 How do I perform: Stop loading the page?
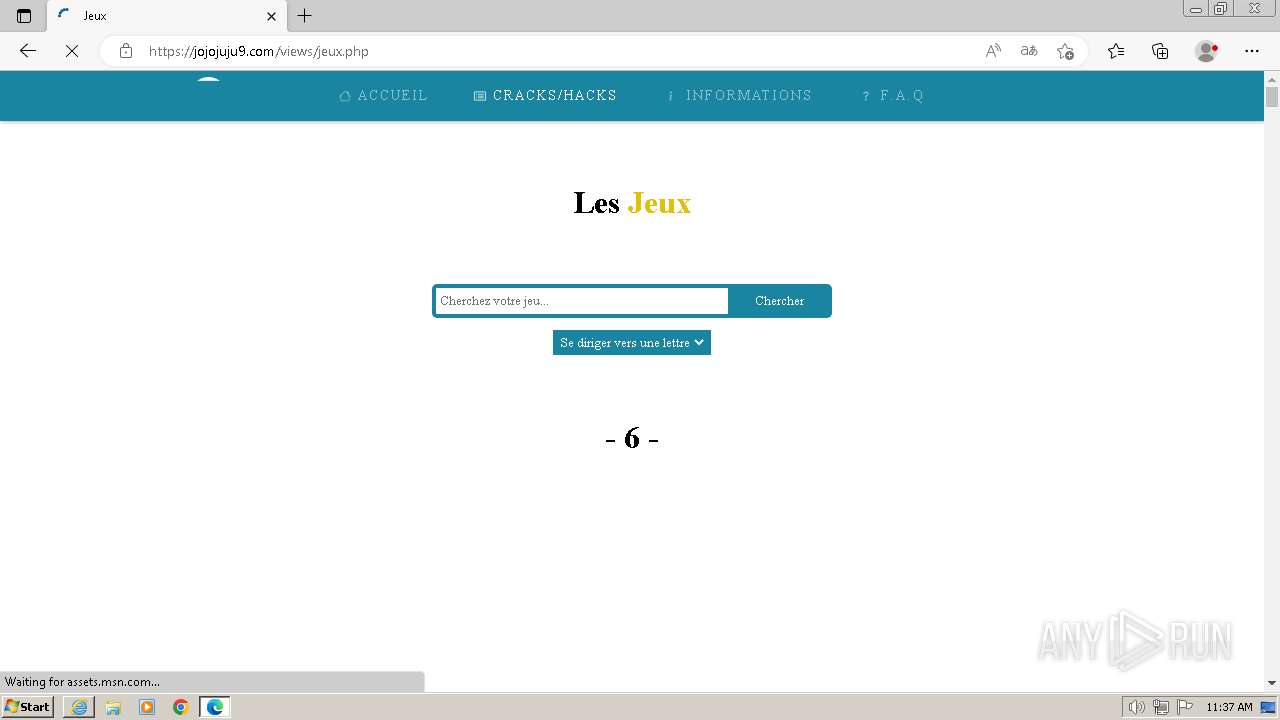72,51
